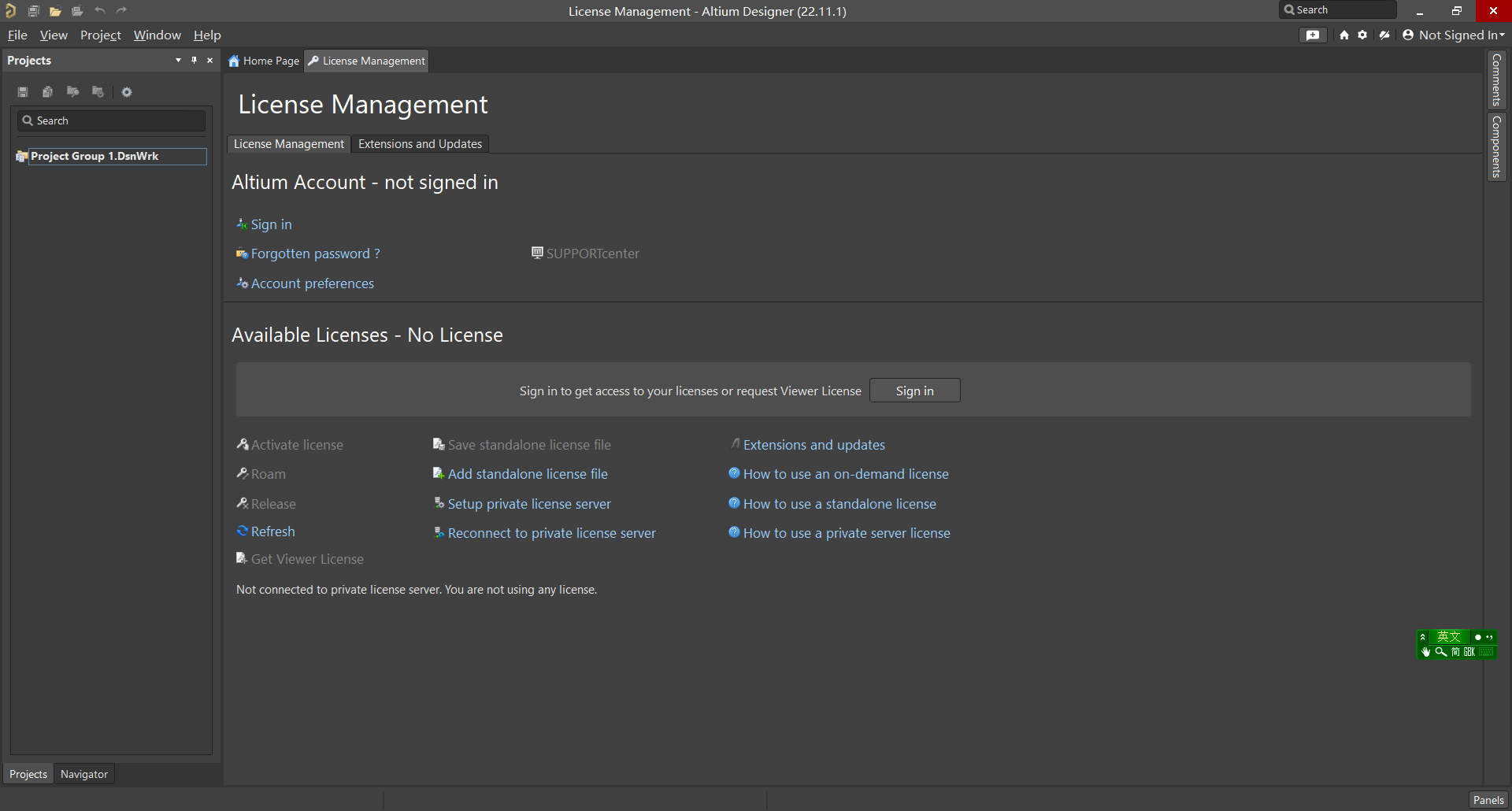Open the Project menu
The width and height of the screenshot is (1512, 811).
[100, 35]
